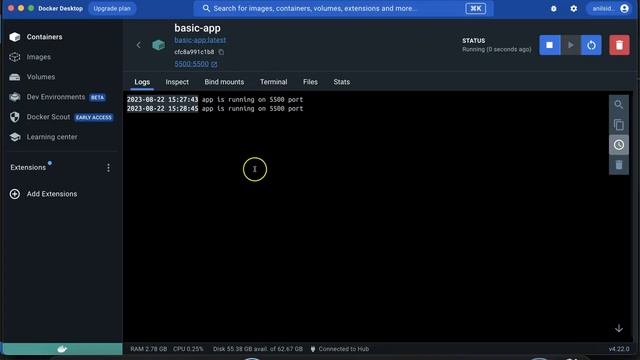Open the Learning center

point(52,137)
